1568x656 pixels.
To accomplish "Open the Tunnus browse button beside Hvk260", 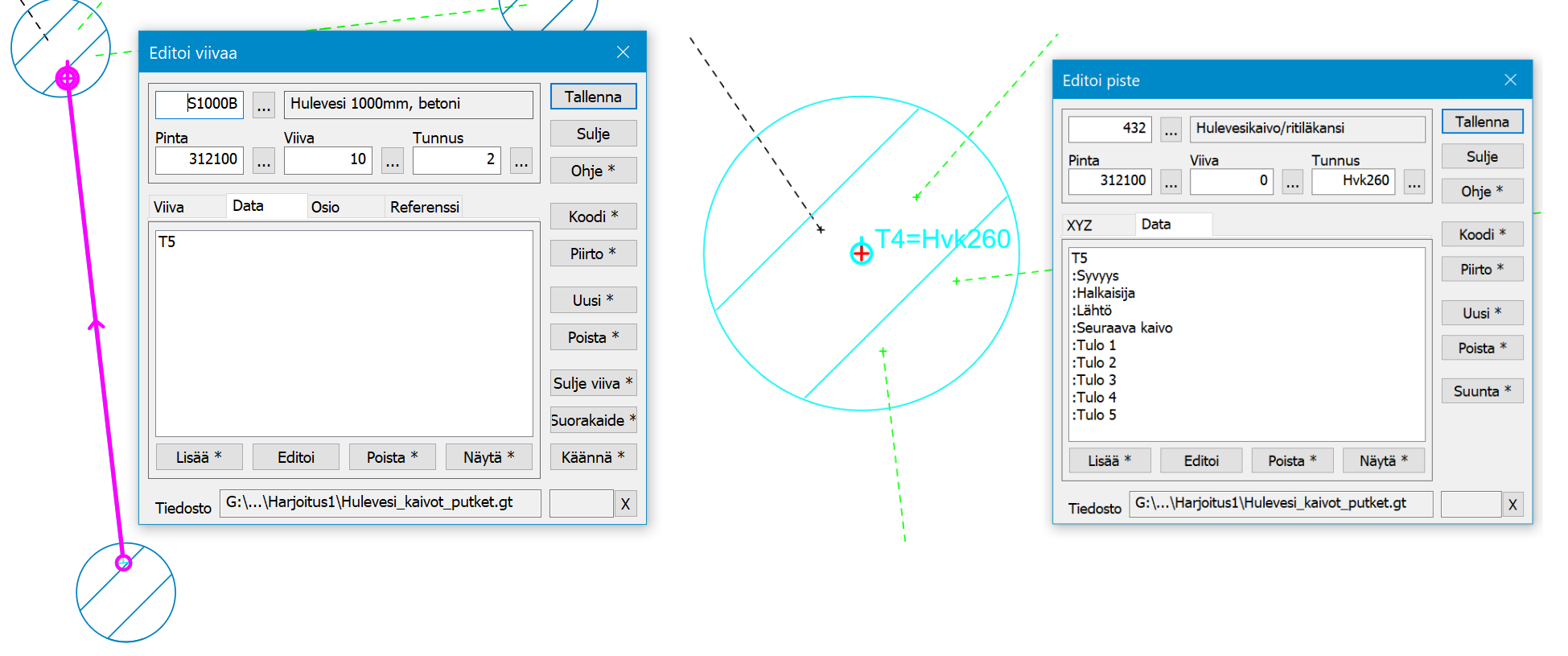I will (1414, 182).
